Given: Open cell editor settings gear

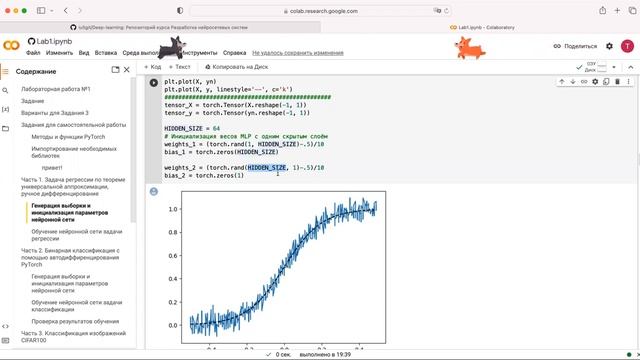Looking at the screenshot, I should pyautogui.click(x=595, y=82).
